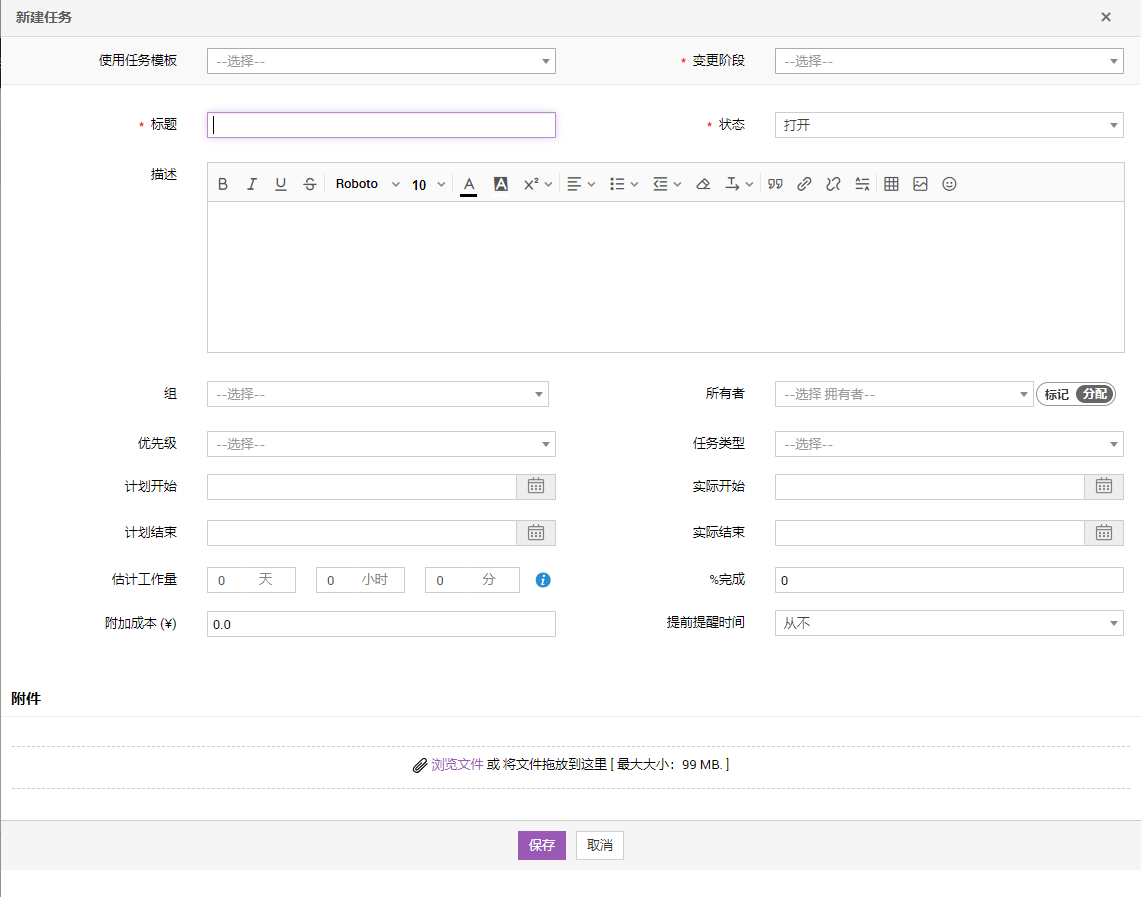
Task: Switch owner toggle to 分配
Action: pos(1095,394)
